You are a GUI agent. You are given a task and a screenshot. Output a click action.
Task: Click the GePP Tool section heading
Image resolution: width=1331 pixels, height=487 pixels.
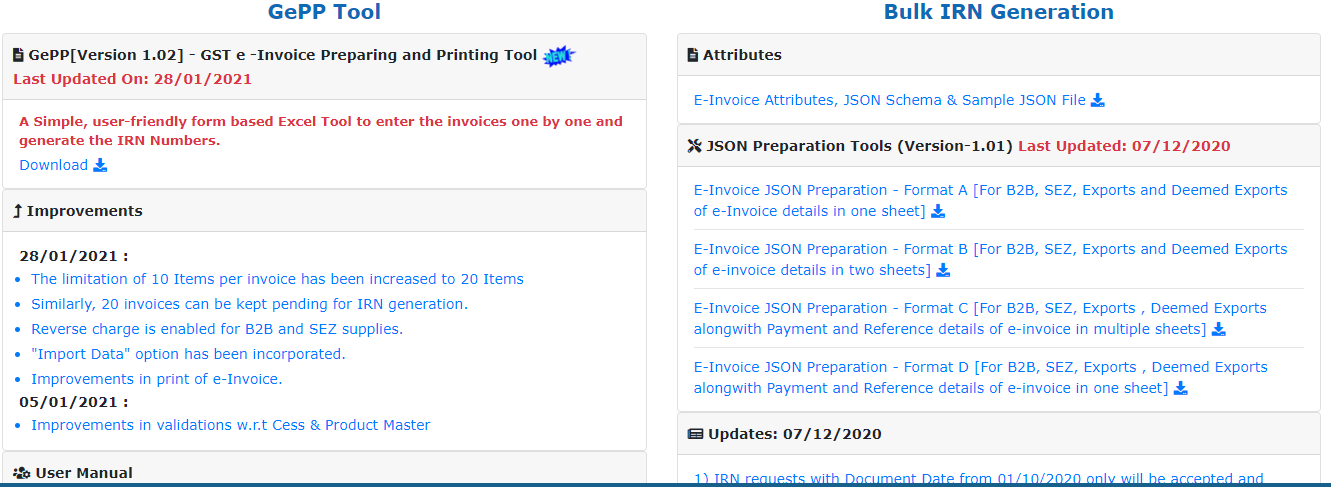[324, 12]
